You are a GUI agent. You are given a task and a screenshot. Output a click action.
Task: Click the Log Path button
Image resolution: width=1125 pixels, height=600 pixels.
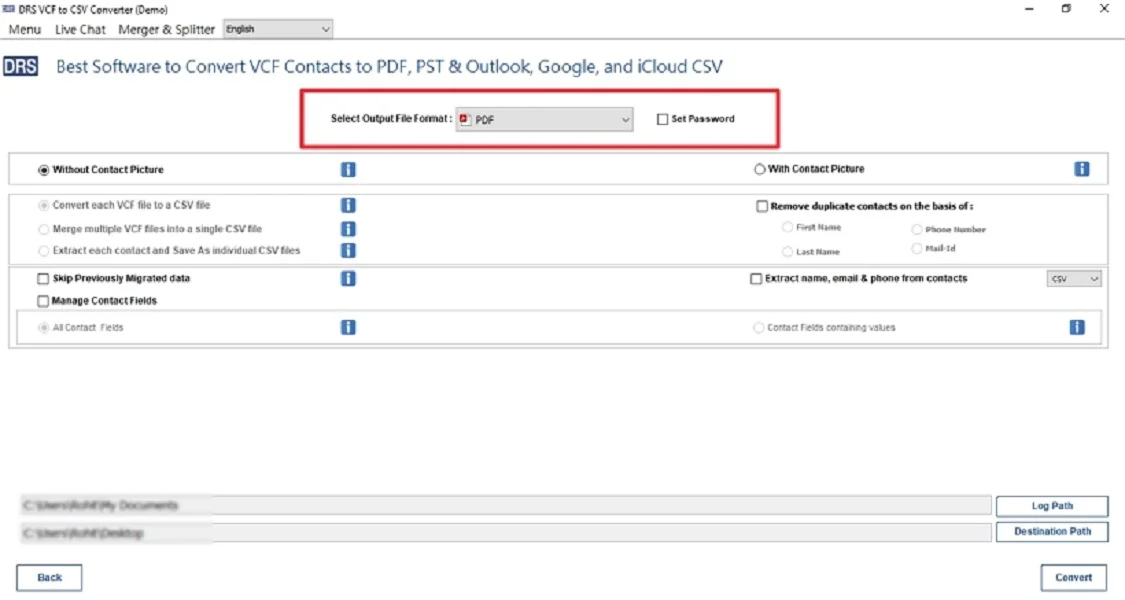pyautogui.click(x=1052, y=506)
